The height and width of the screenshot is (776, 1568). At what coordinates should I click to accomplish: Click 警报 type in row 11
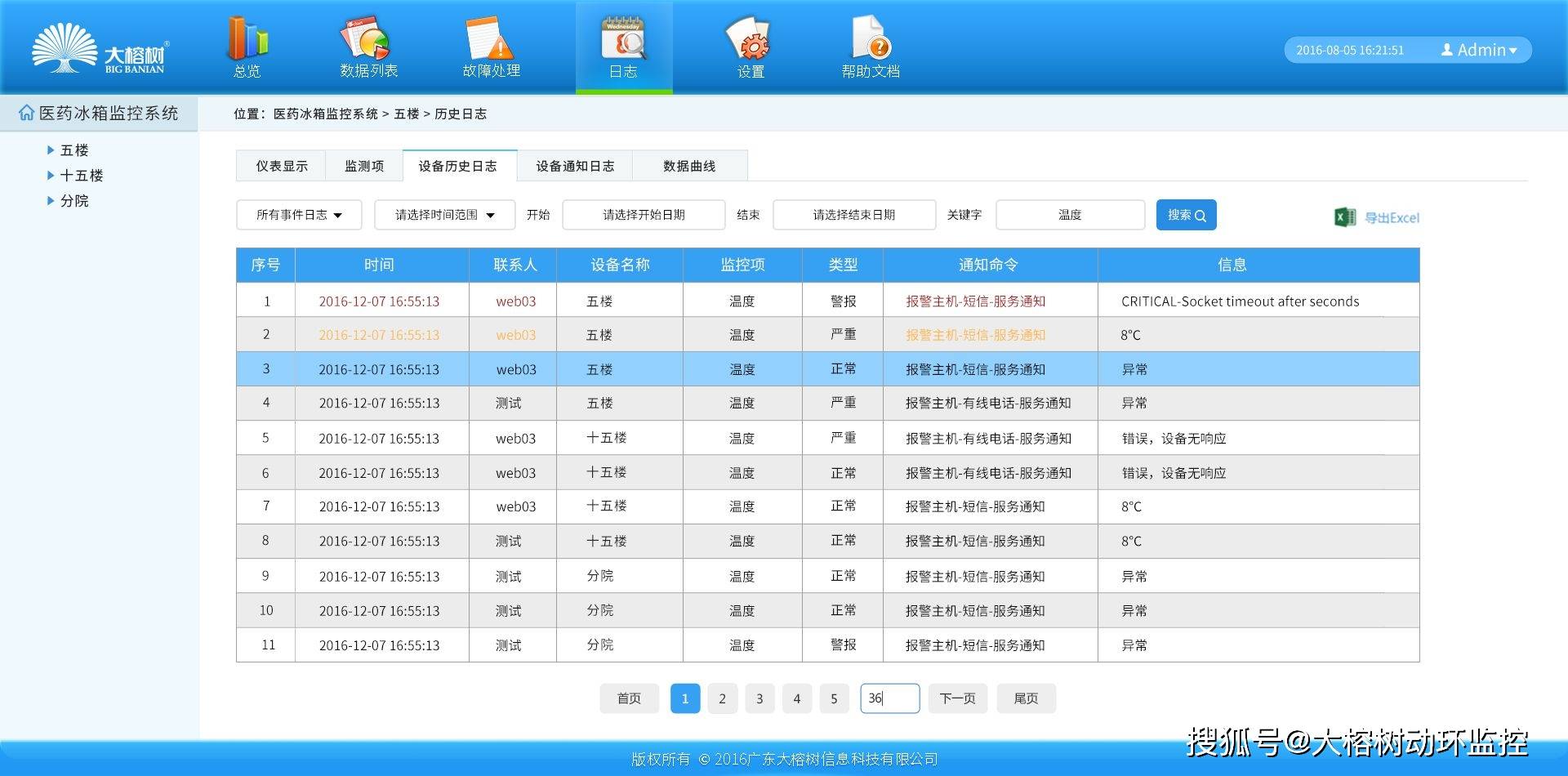(844, 644)
